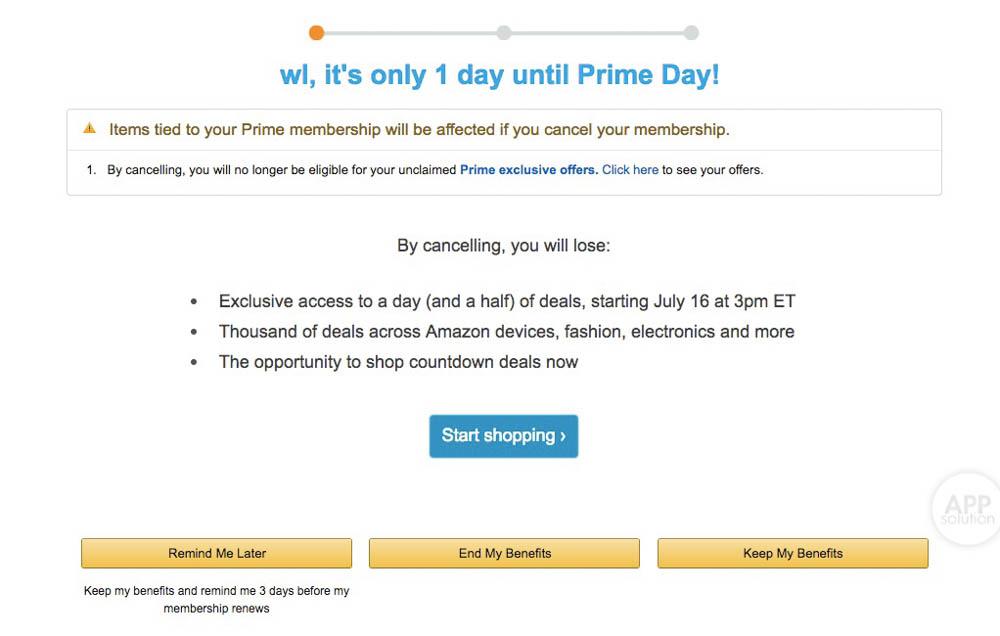The width and height of the screenshot is (1000, 636).
Task: Click the last gray progress step dot
Action: click(x=691, y=33)
